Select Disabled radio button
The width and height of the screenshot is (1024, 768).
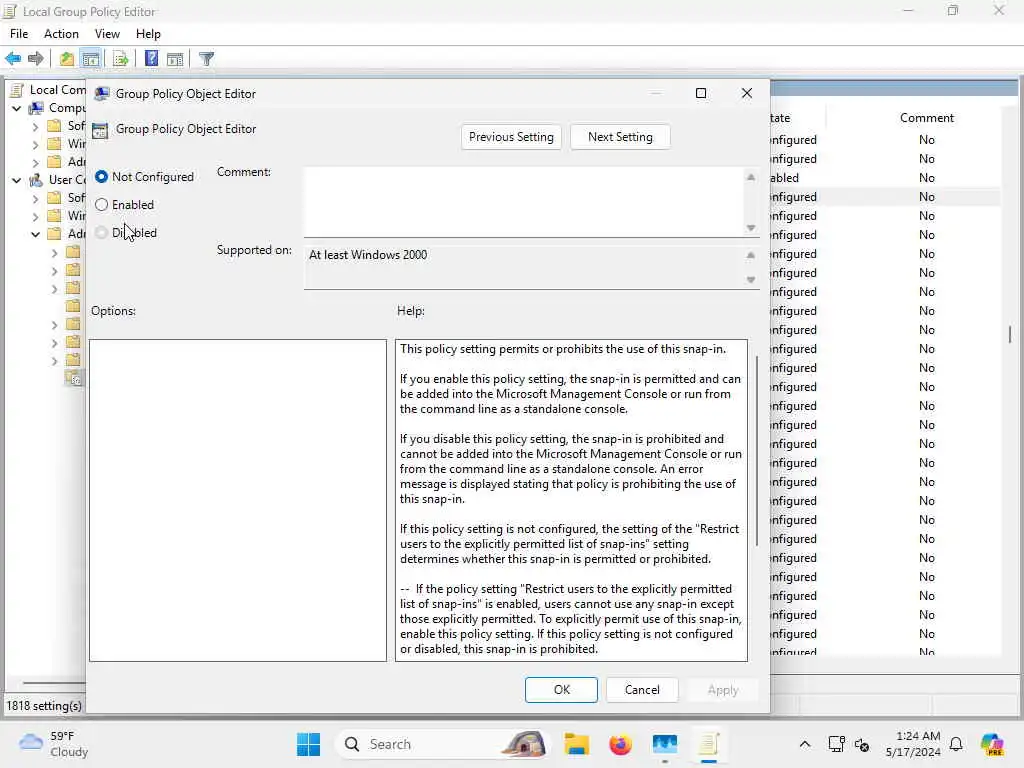click(101, 232)
